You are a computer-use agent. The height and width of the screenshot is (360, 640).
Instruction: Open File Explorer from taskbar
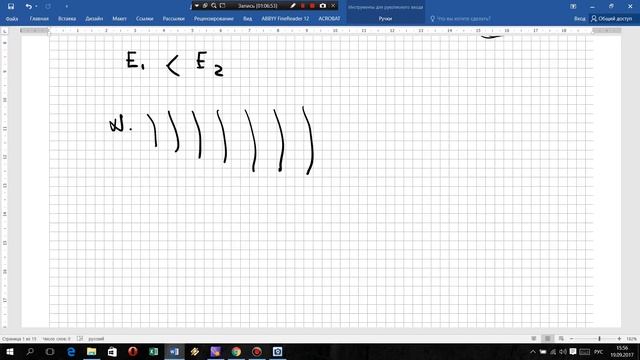(x=91, y=351)
